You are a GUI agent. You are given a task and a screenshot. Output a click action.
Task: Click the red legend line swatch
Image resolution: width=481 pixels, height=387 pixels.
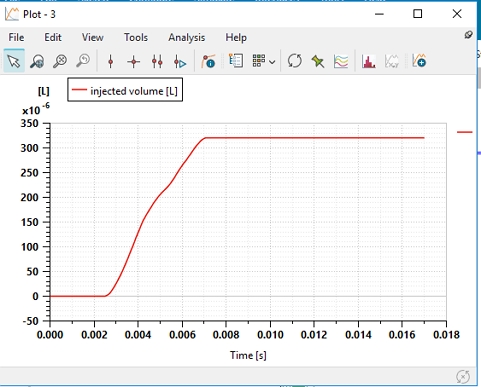(x=79, y=89)
